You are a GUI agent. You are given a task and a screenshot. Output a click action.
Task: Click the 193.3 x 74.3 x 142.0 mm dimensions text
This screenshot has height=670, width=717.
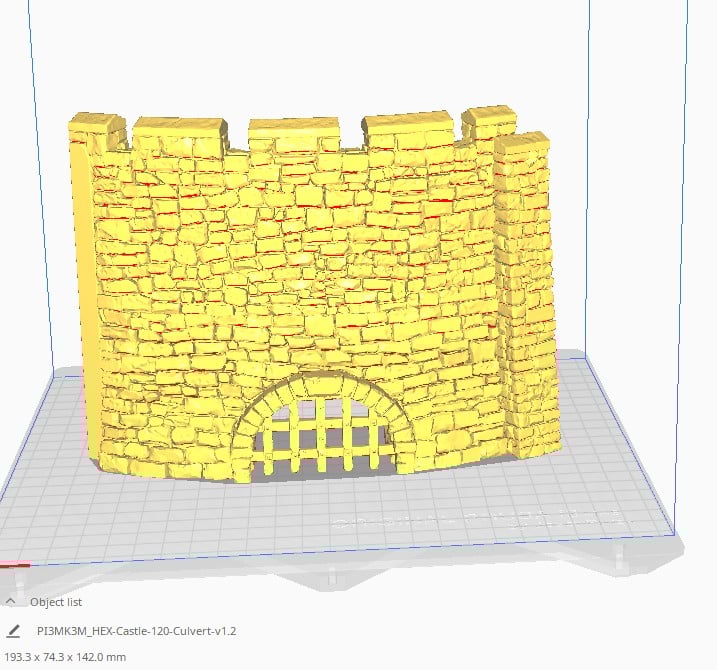(x=65, y=657)
